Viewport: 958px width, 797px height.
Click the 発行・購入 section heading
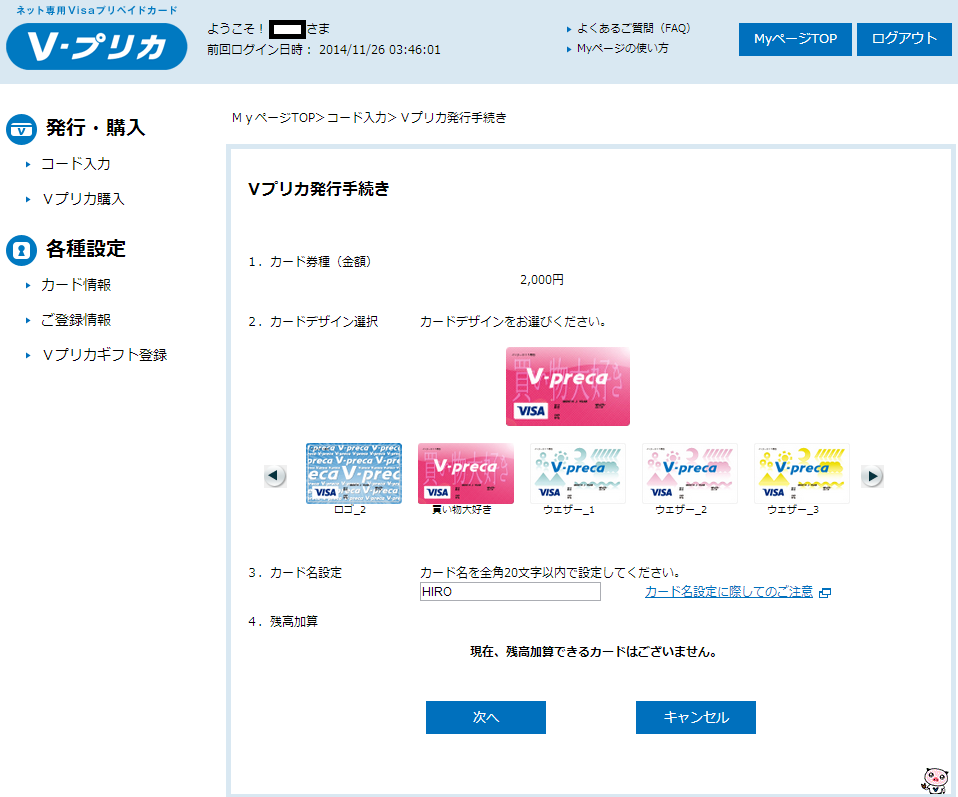(x=96, y=128)
